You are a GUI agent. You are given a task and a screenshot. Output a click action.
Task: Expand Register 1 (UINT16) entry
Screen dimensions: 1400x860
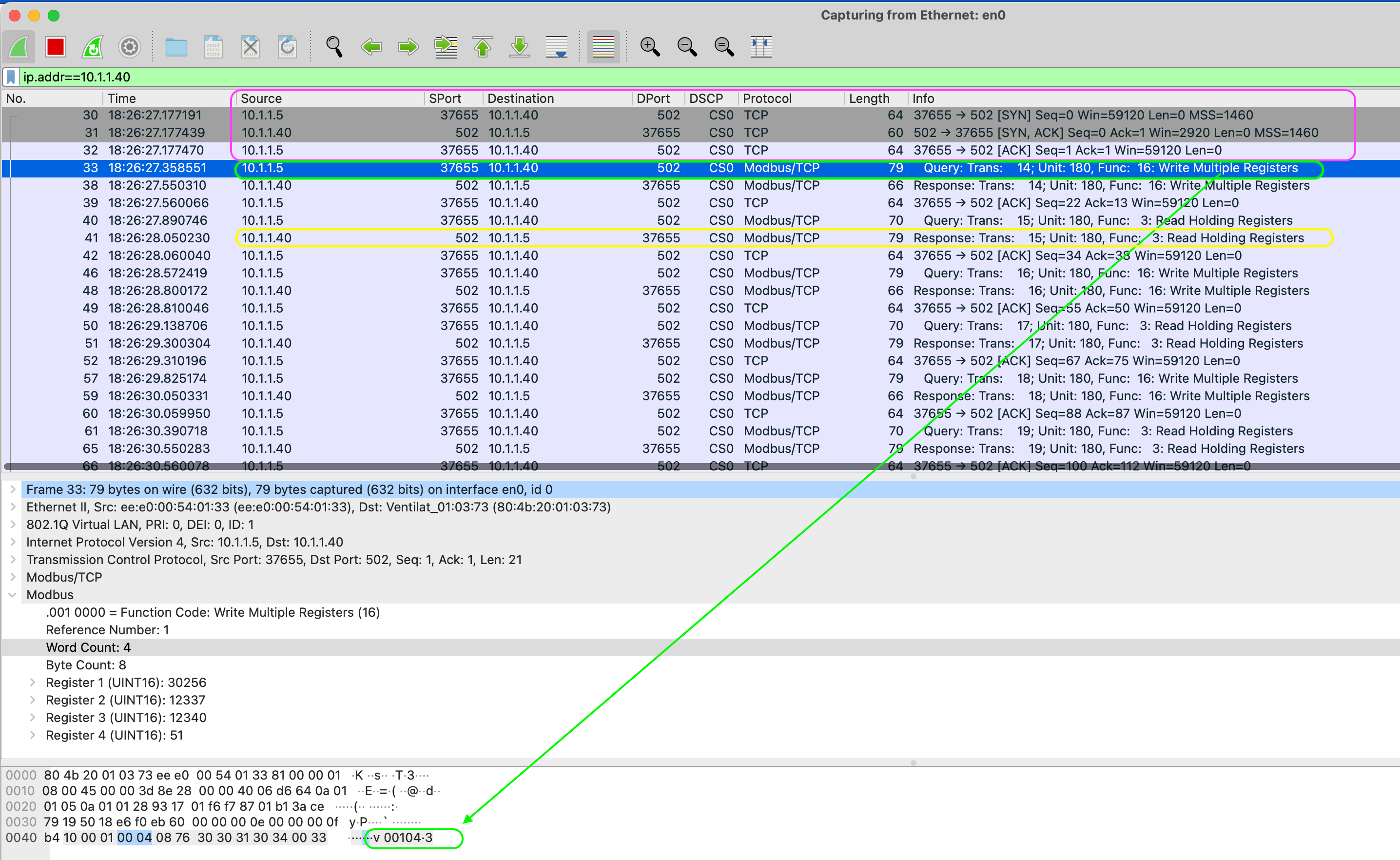pos(32,683)
